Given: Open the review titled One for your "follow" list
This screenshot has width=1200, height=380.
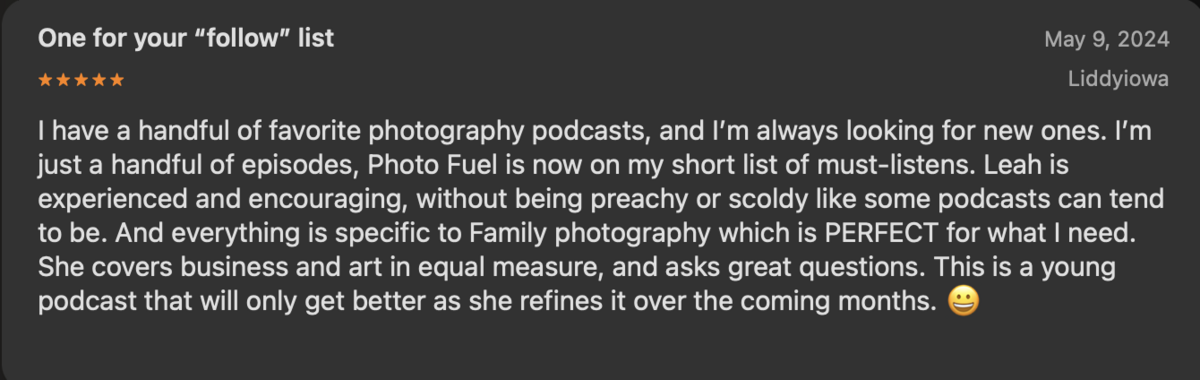Looking at the screenshot, I should click(x=186, y=39).
